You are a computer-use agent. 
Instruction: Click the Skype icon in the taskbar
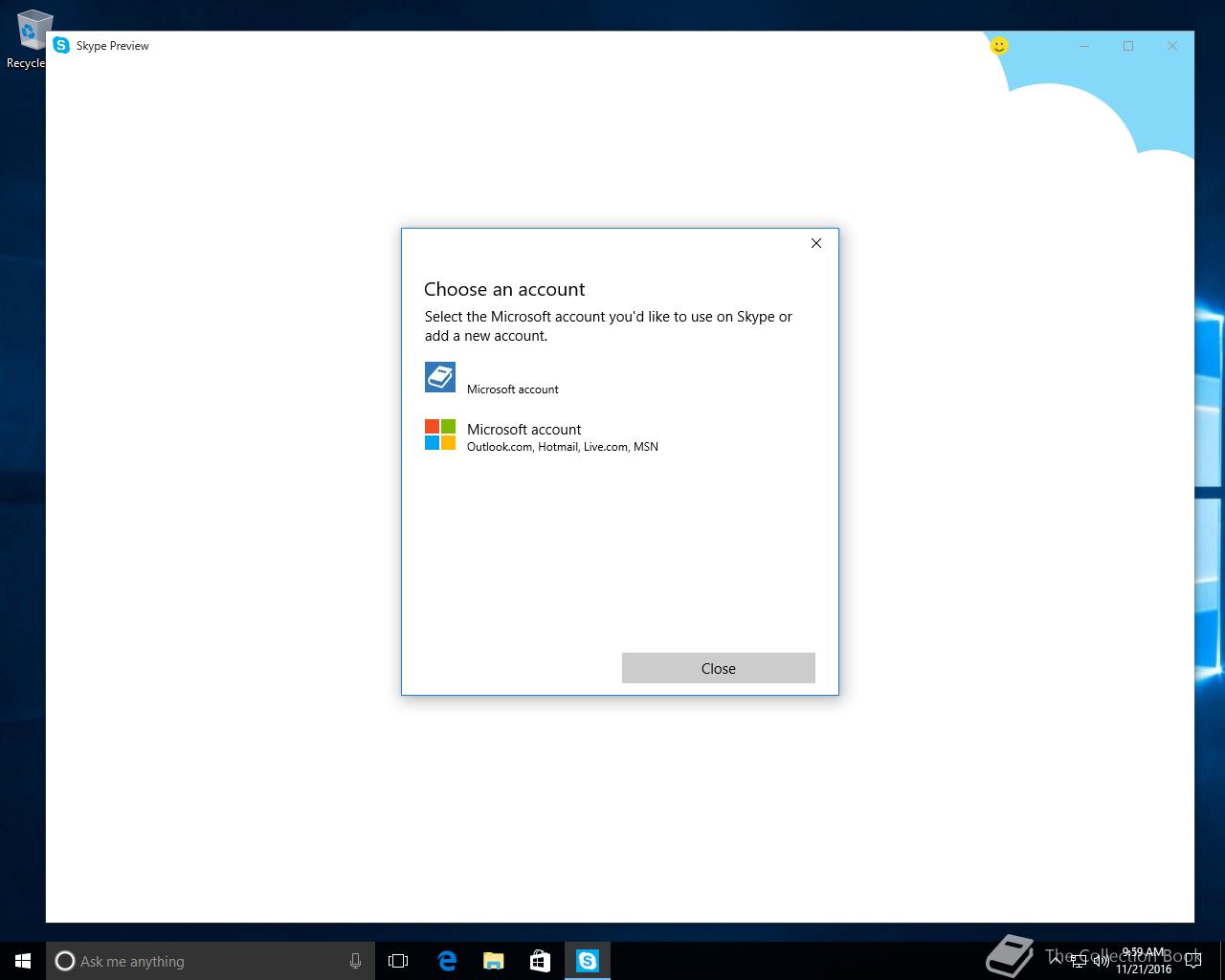[588, 961]
